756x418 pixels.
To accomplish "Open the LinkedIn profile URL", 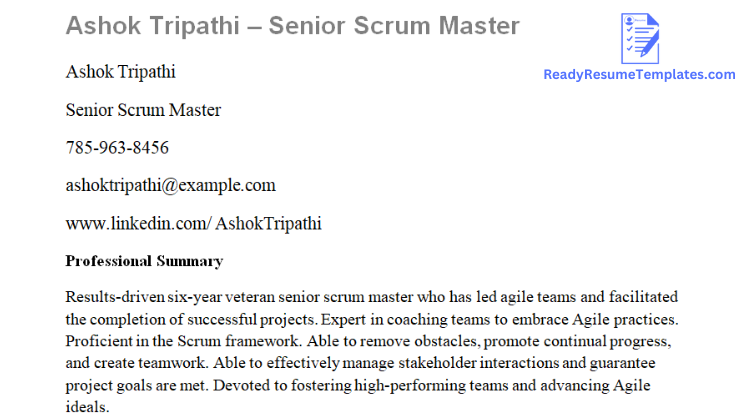I will 193,222.
